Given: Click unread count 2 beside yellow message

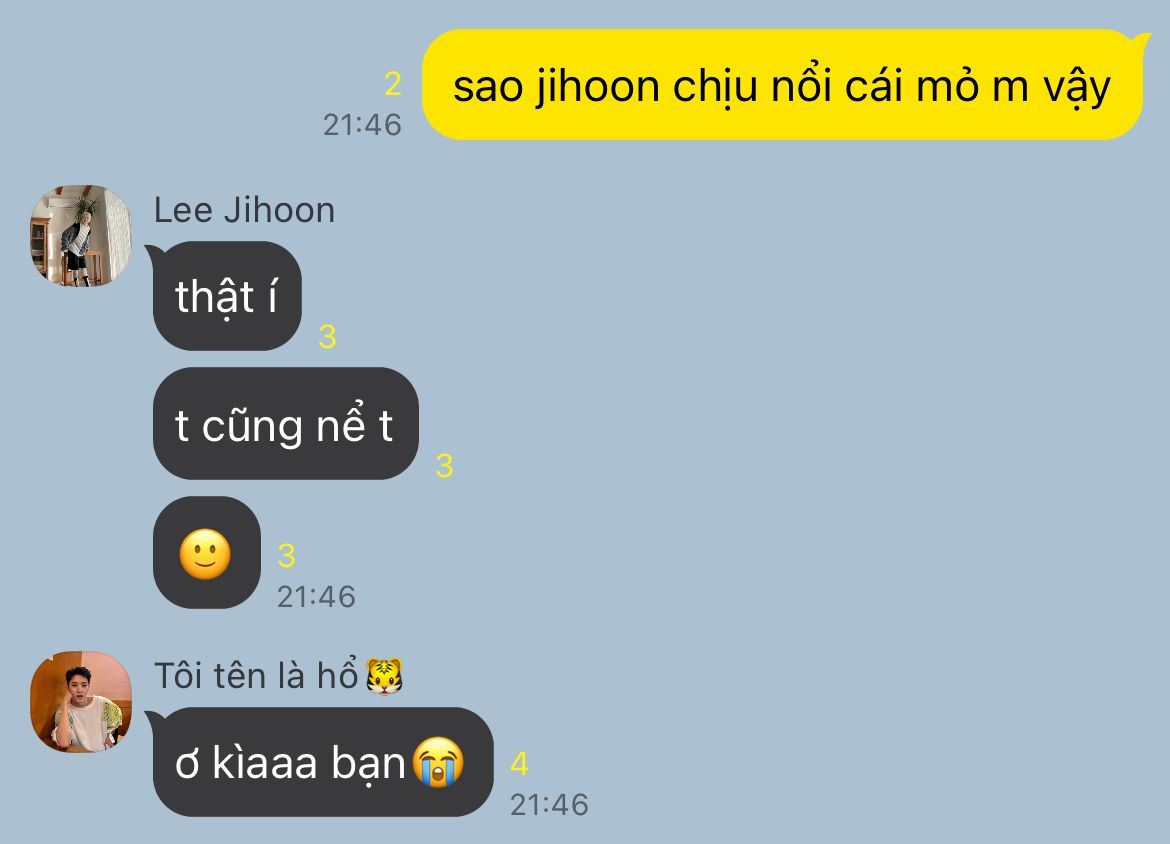Looking at the screenshot, I should 393,84.
